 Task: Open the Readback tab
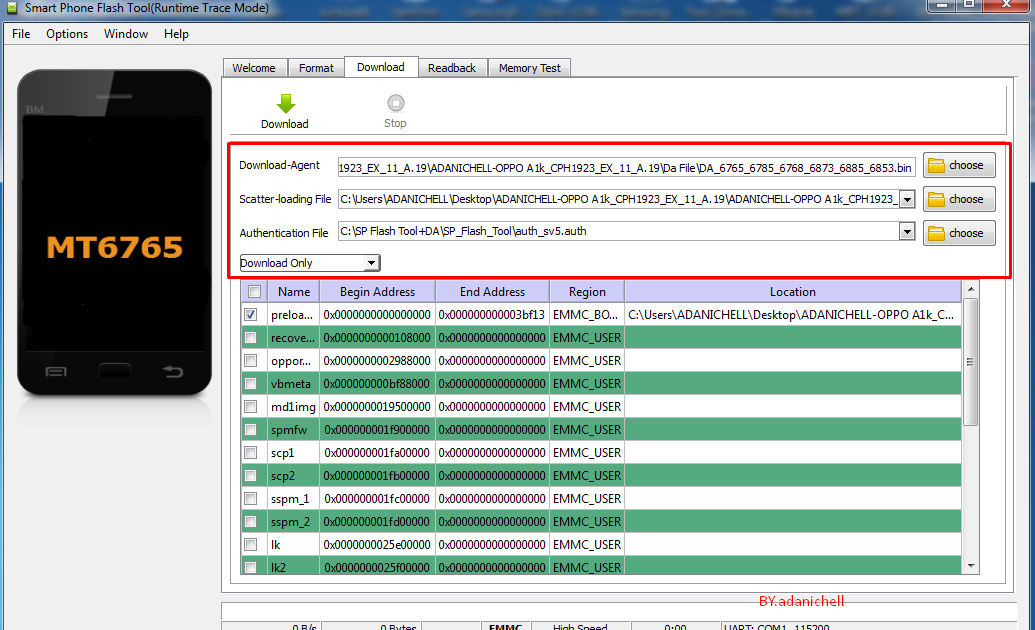[452, 67]
